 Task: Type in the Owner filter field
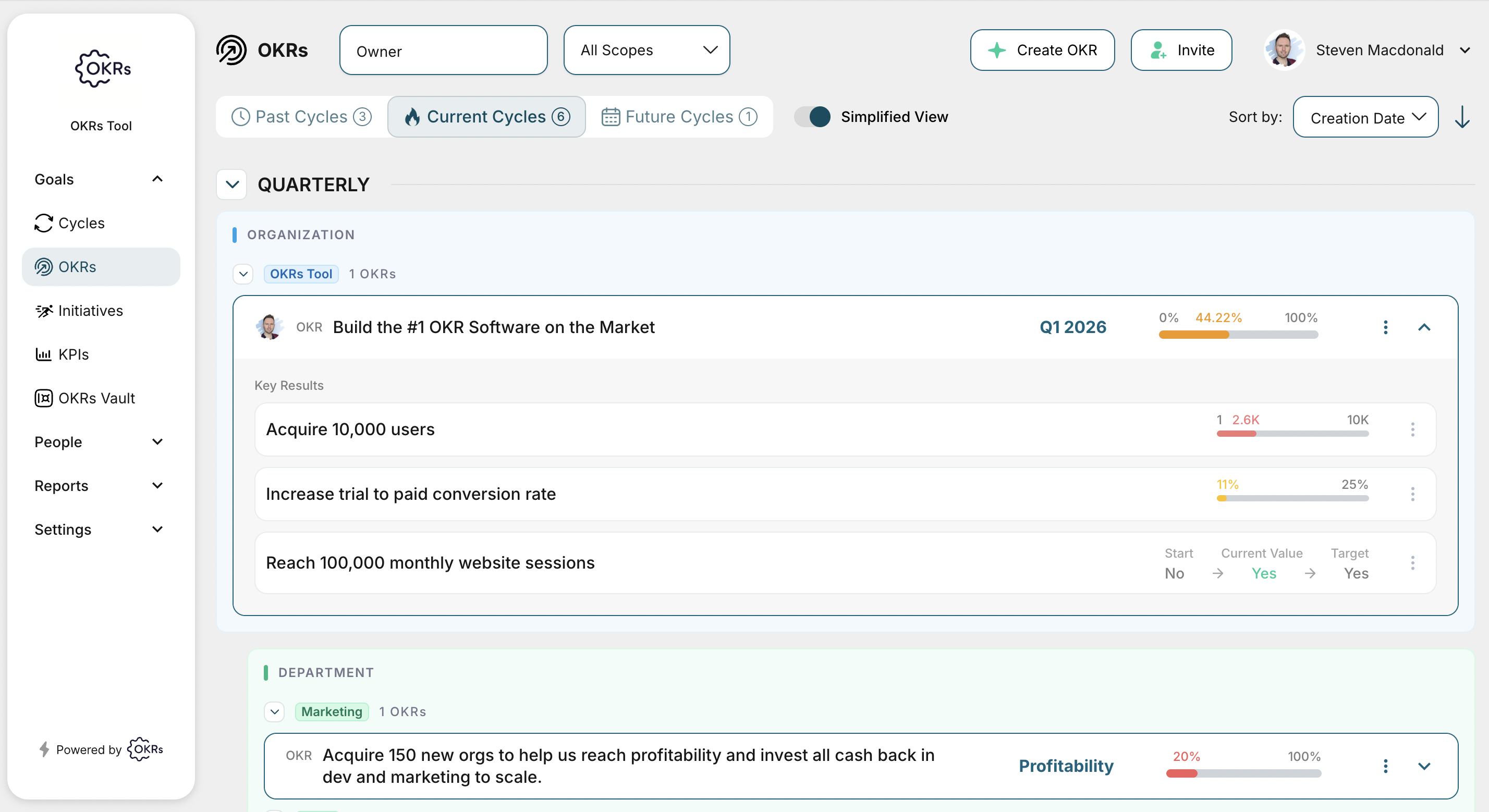click(x=443, y=51)
